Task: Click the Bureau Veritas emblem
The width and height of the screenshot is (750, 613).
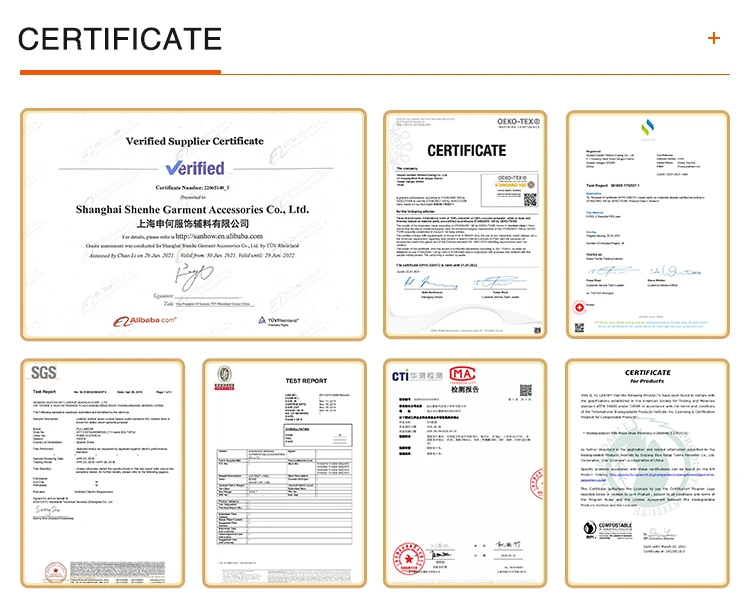Action: click(x=224, y=378)
